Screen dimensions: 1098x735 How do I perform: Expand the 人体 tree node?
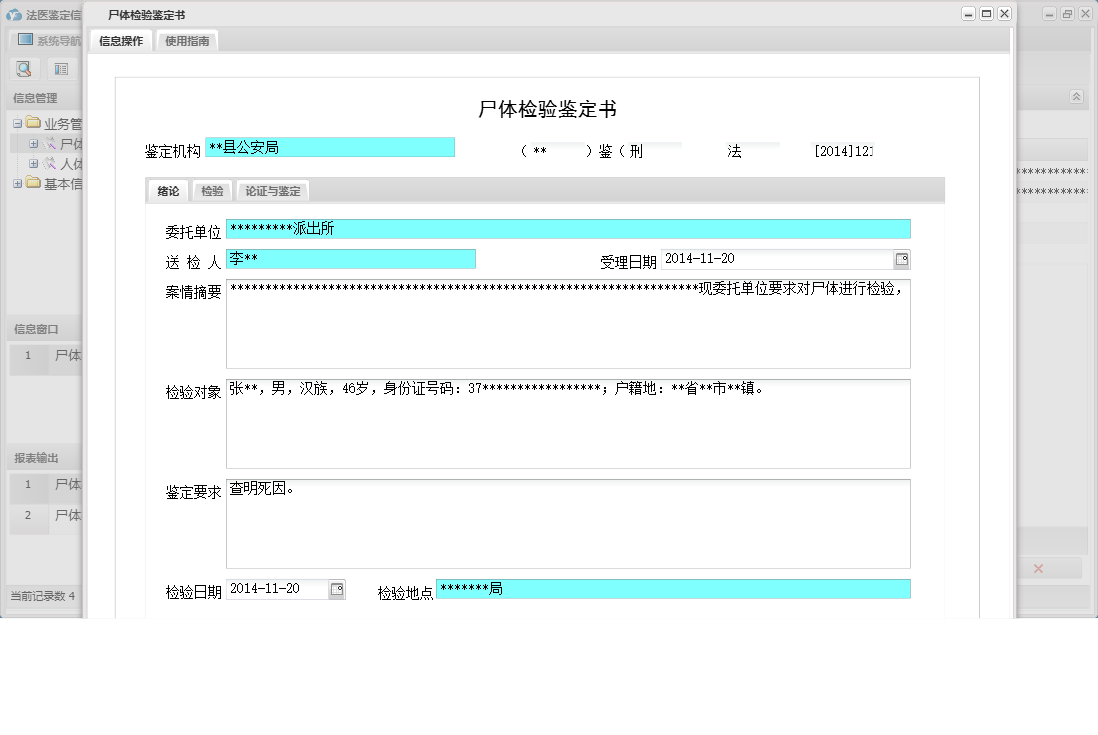point(33,163)
